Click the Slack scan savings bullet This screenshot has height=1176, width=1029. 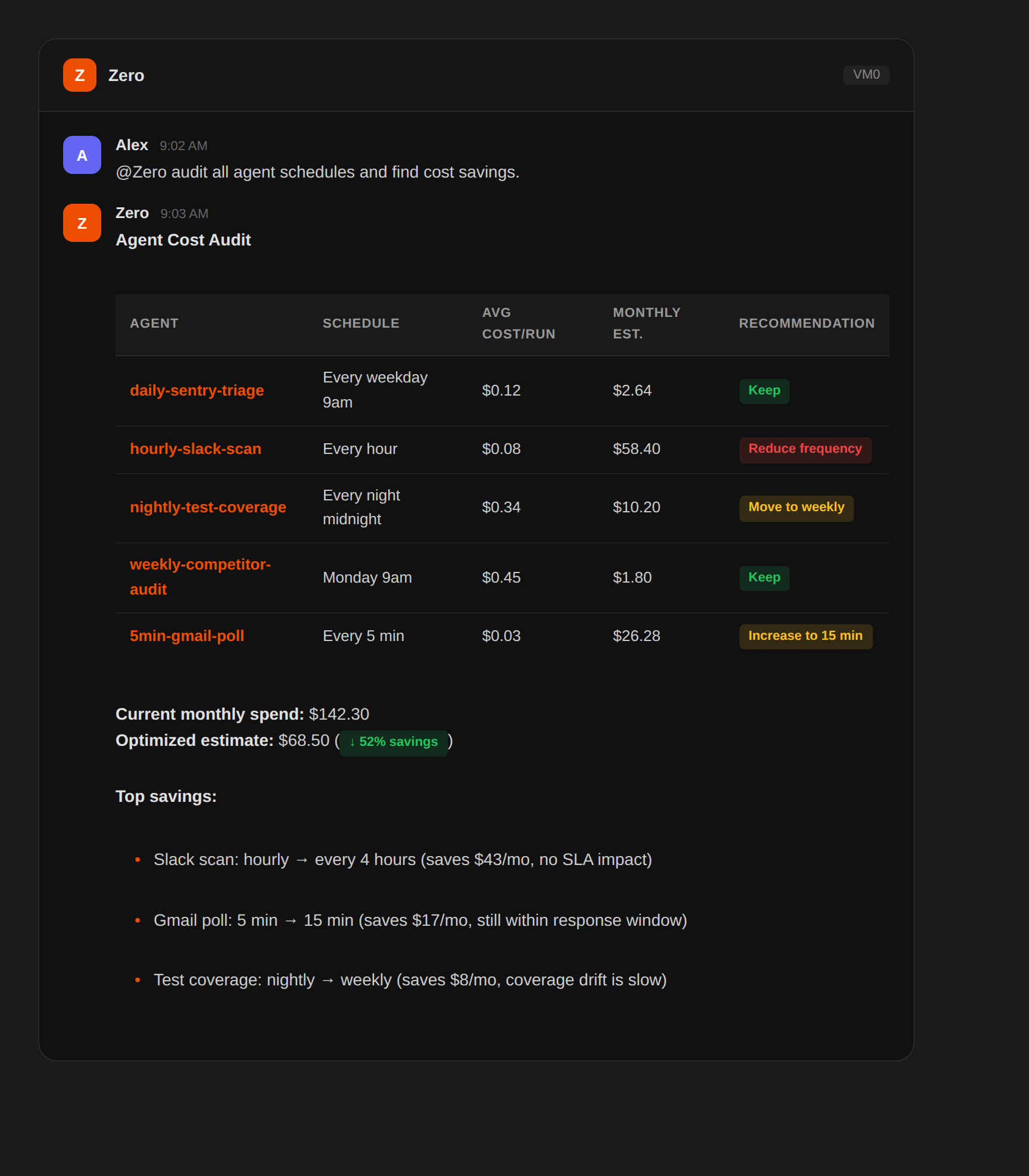(x=403, y=860)
